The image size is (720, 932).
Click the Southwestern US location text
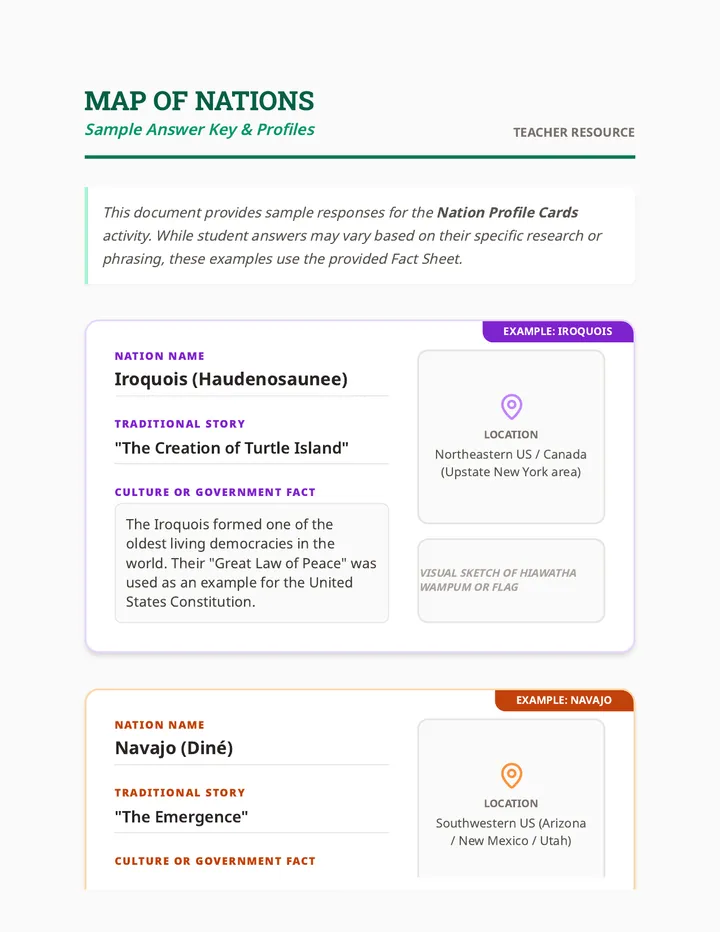(511, 832)
